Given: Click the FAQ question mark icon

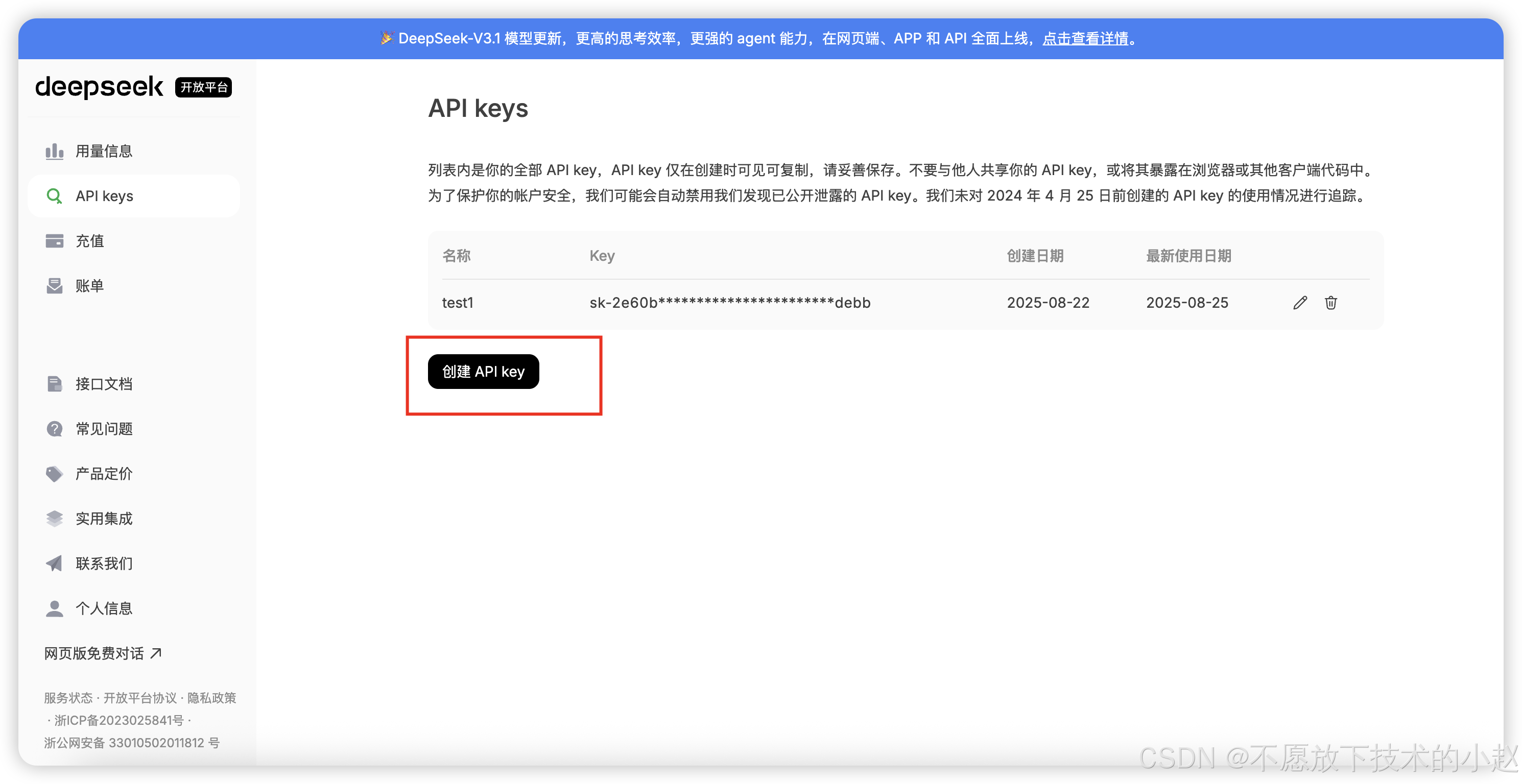Looking at the screenshot, I should point(54,429).
